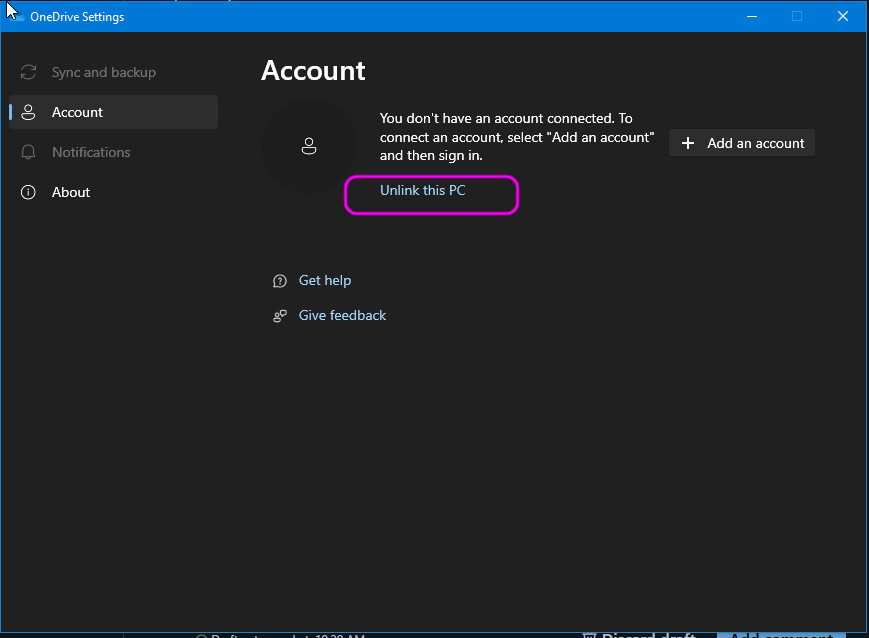The width and height of the screenshot is (869, 638).
Task: Click the profile avatar placeholder
Action: (x=309, y=146)
